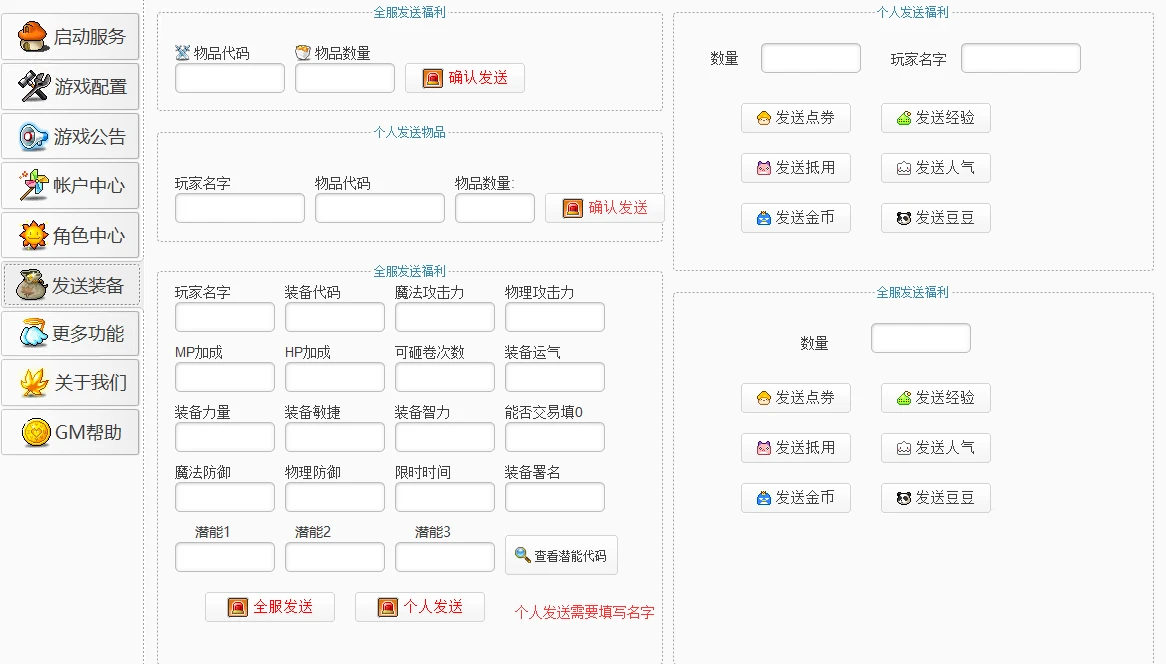
Task: Click 查看潜能代码 with the magnifier icon
Action: (563, 554)
